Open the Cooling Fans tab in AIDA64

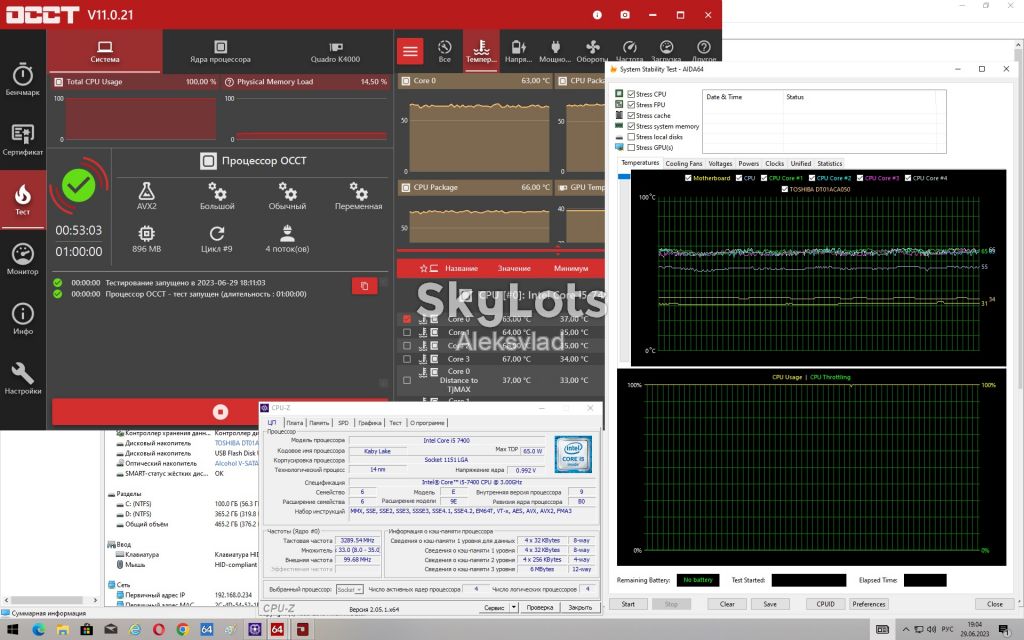[x=684, y=163]
